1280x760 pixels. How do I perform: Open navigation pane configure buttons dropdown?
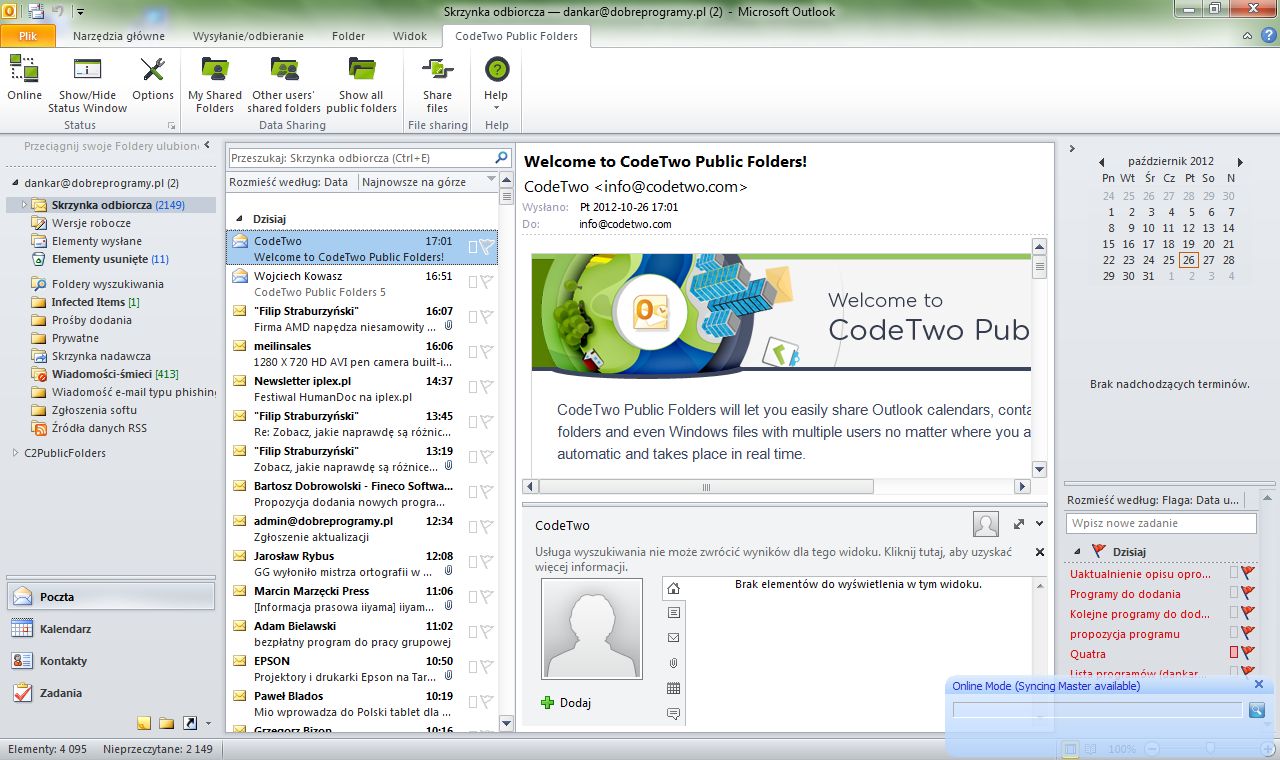(208, 723)
